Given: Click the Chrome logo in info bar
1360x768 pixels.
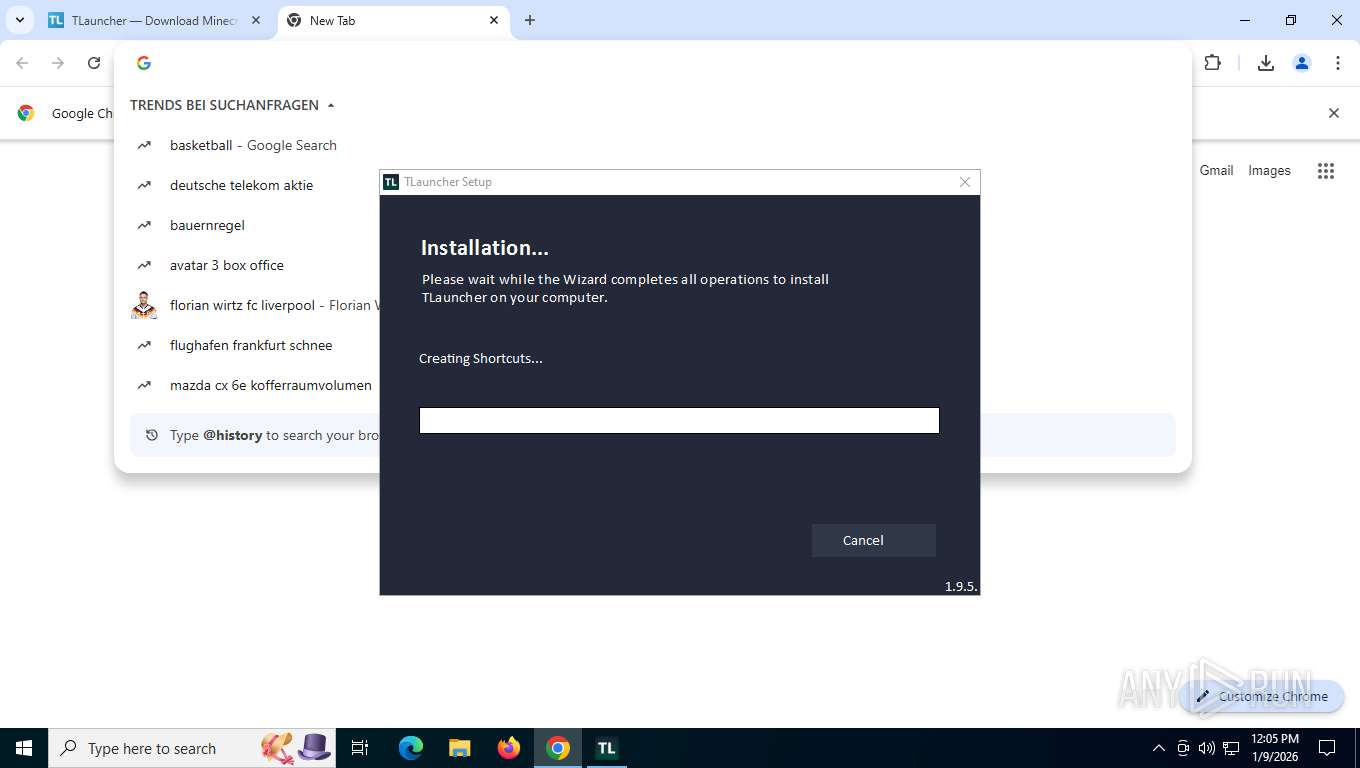Looking at the screenshot, I should 26,113.
